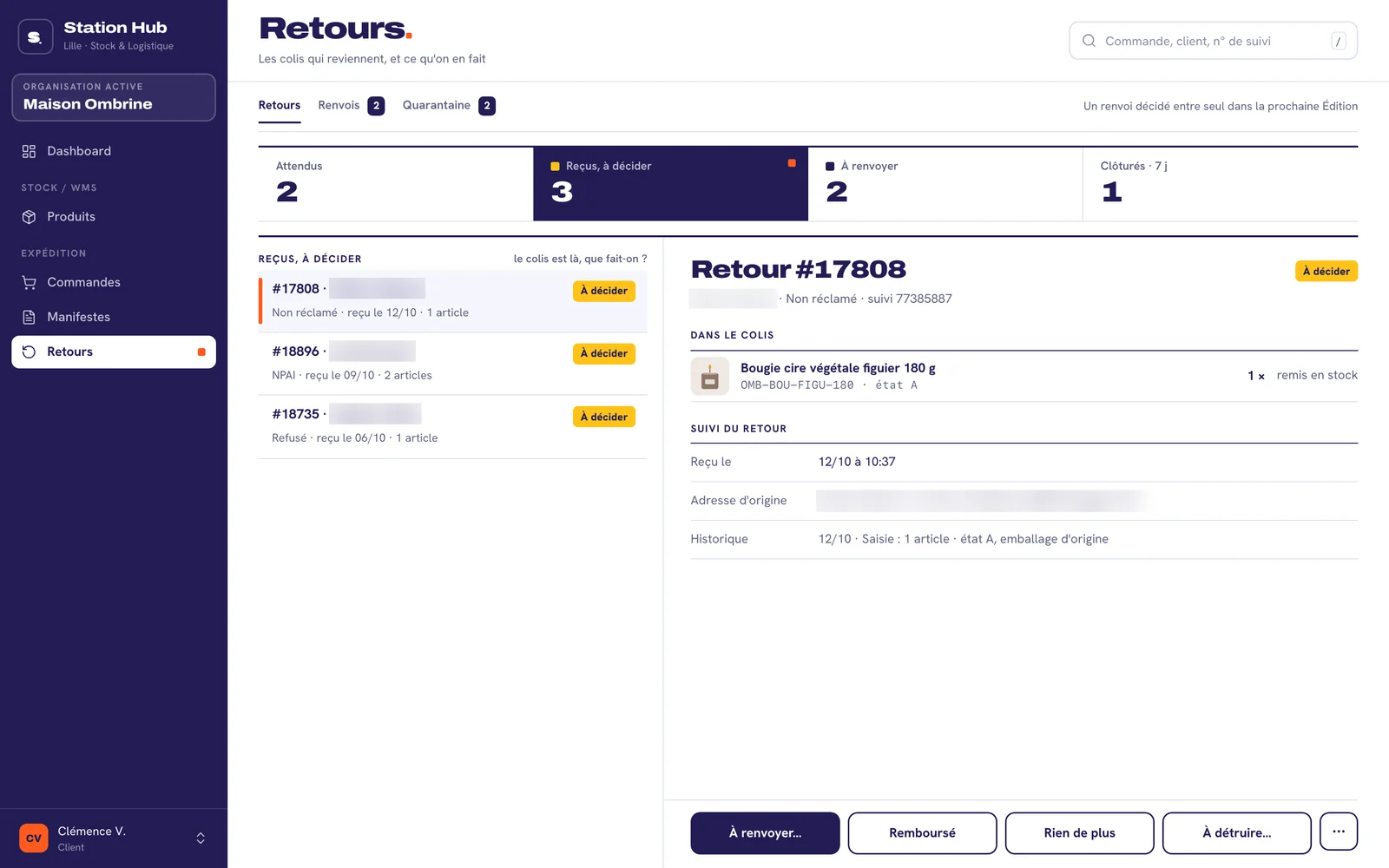This screenshot has height=868, width=1389.
Task: Click the À renvoyer... action button
Action: coord(765,833)
